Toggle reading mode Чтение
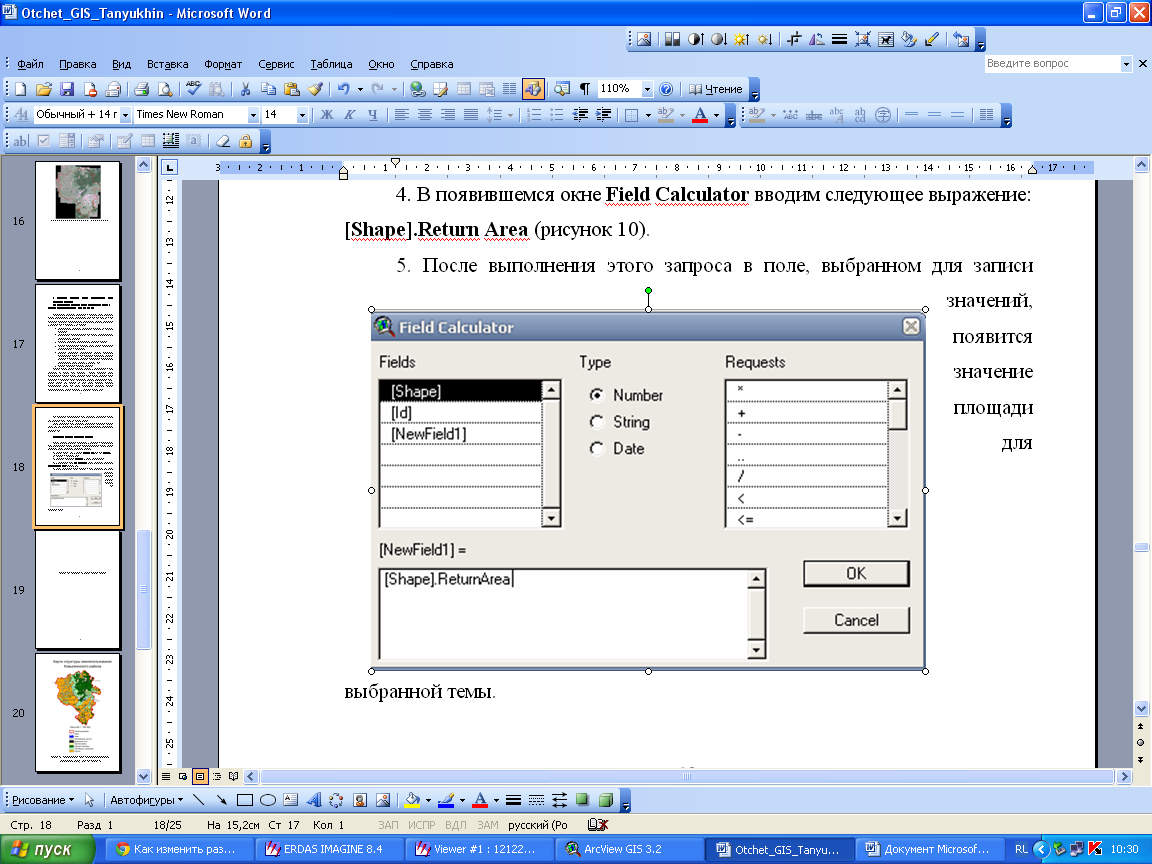This screenshot has width=1152, height=864. tap(716, 89)
